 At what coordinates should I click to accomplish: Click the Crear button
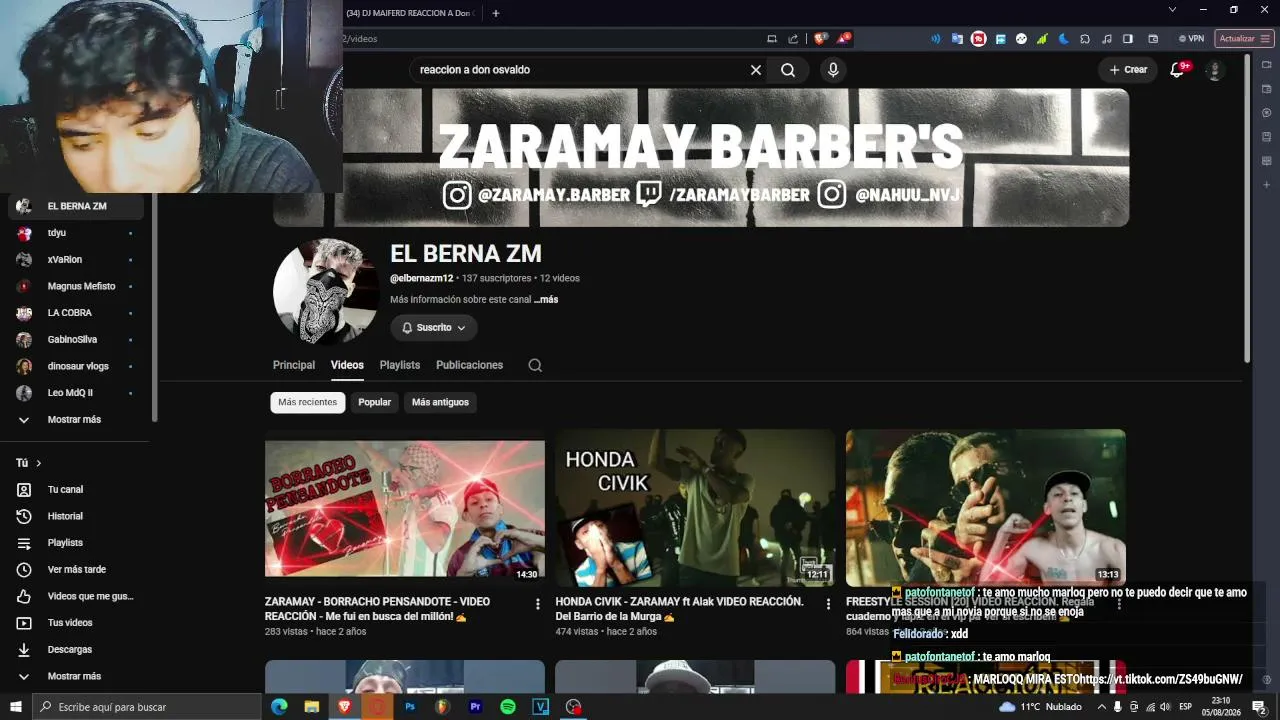[1128, 70]
